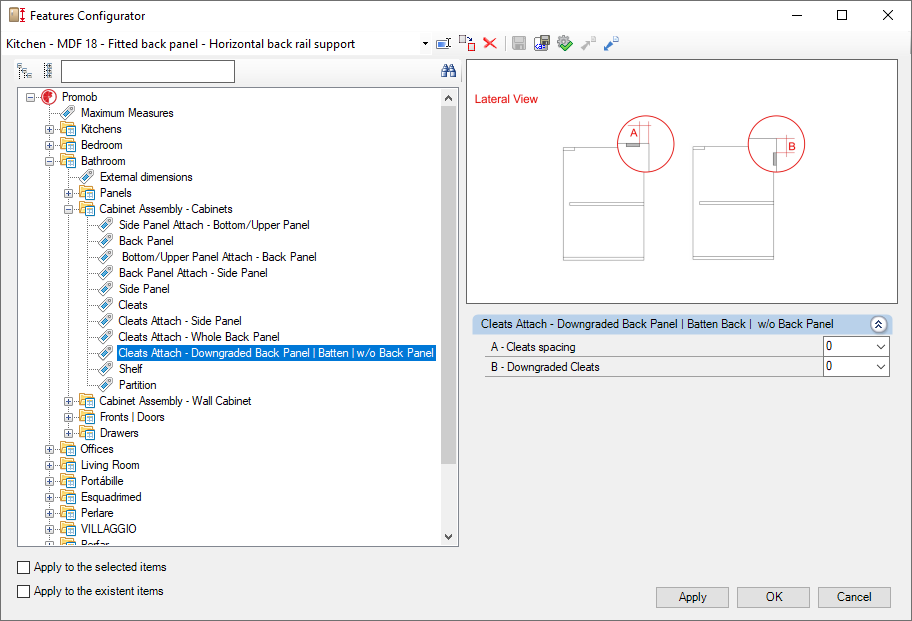
Task: Expand the Offices node
Action: click(x=49, y=449)
